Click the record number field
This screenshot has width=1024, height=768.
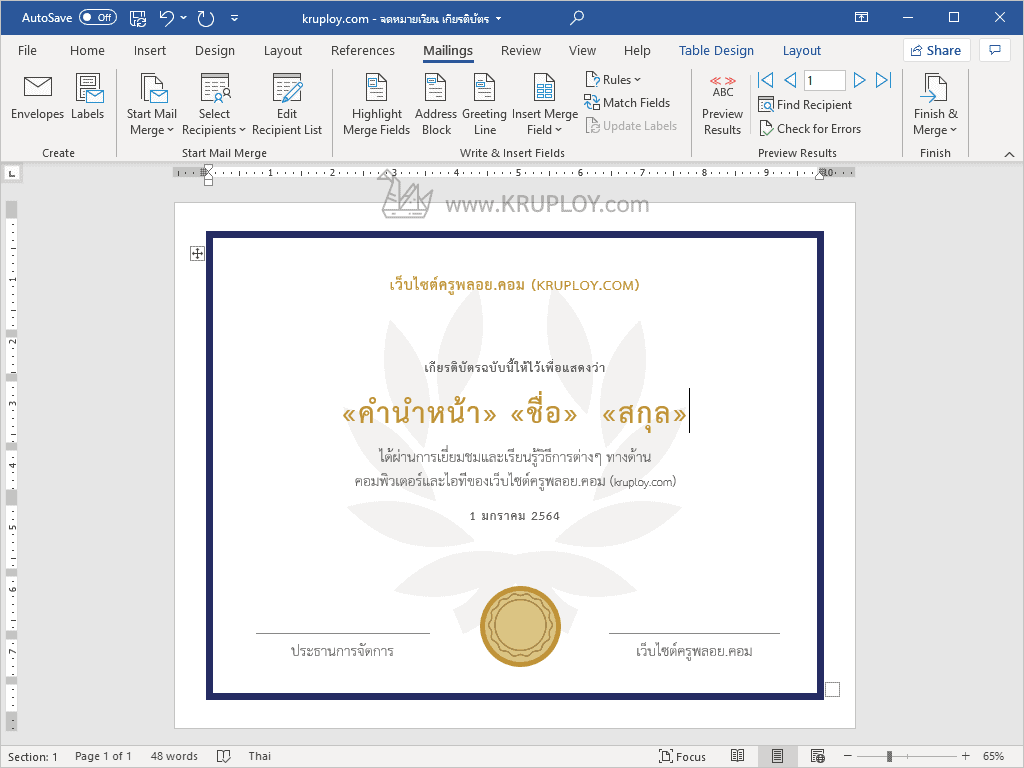824,80
